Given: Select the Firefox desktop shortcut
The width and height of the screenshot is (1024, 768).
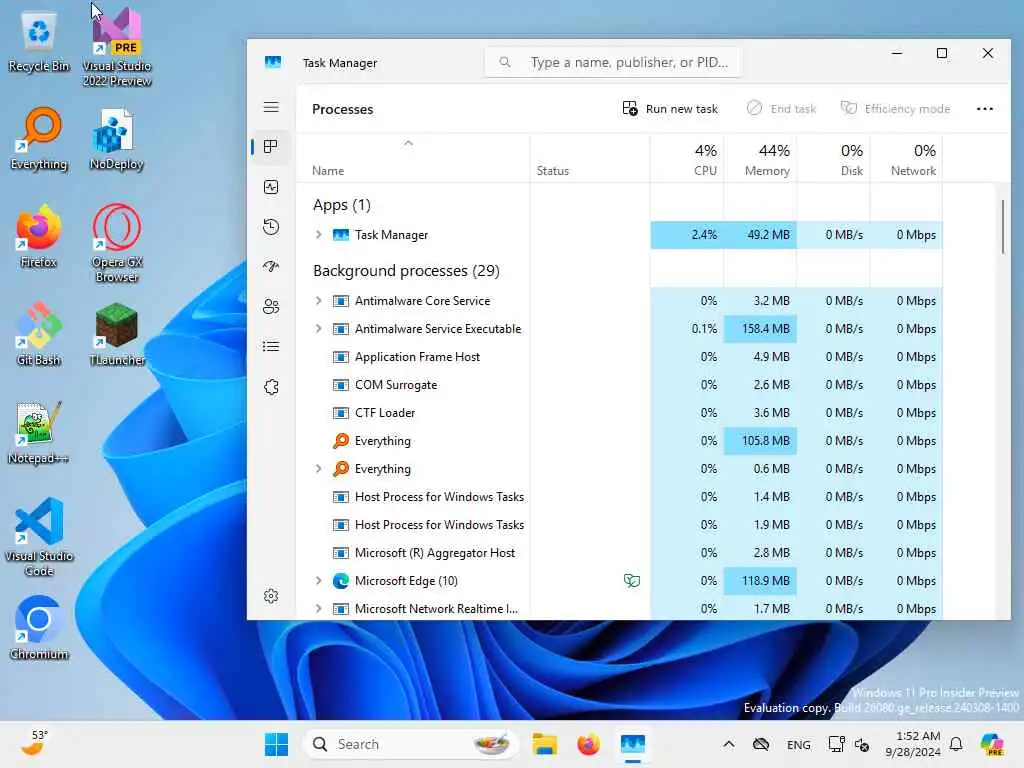Looking at the screenshot, I should click(39, 236).
